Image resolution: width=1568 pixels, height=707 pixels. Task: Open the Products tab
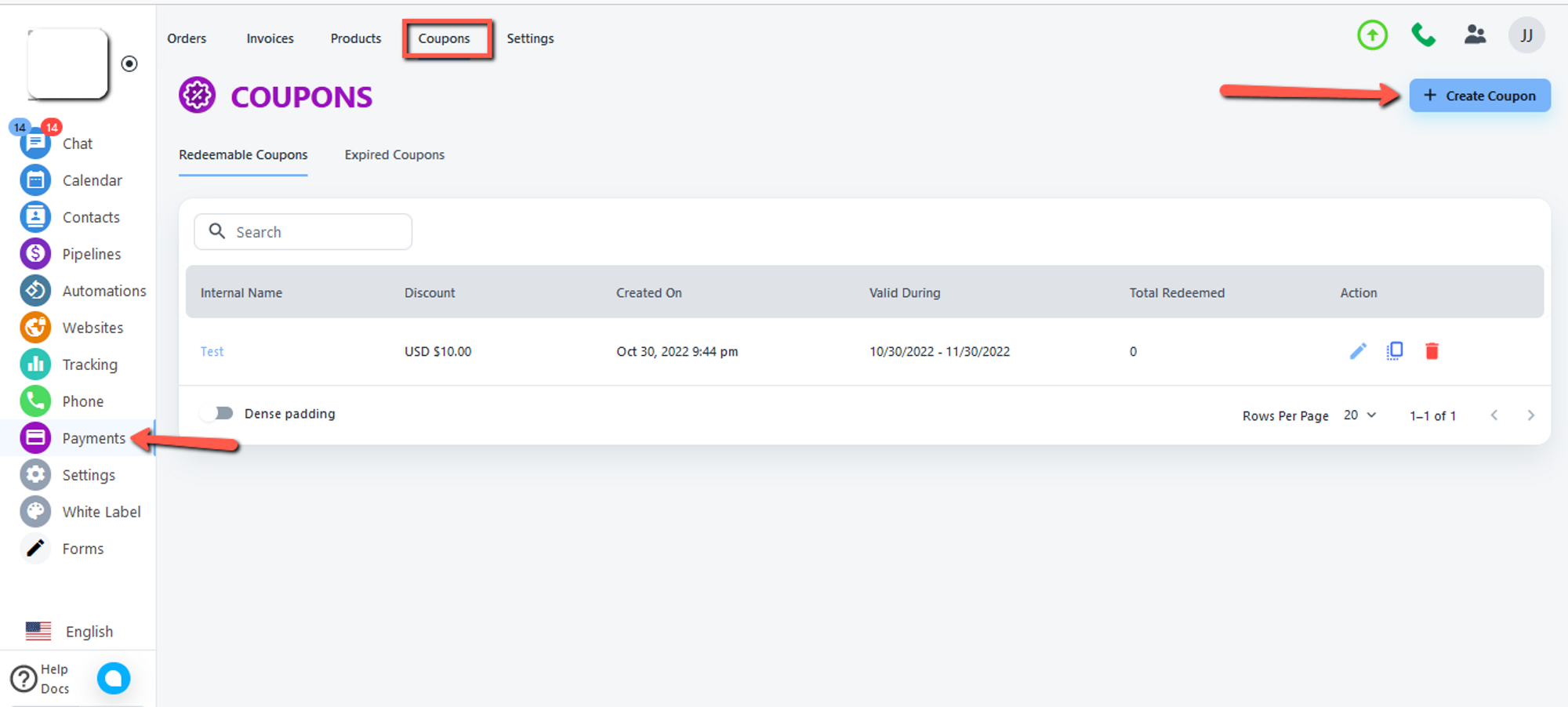[x=355, y=38]
